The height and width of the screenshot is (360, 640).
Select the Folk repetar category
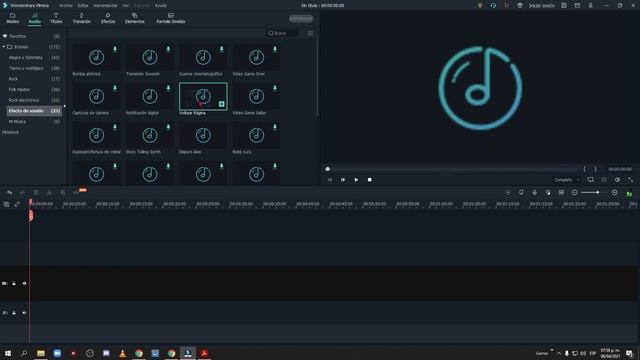19,89
